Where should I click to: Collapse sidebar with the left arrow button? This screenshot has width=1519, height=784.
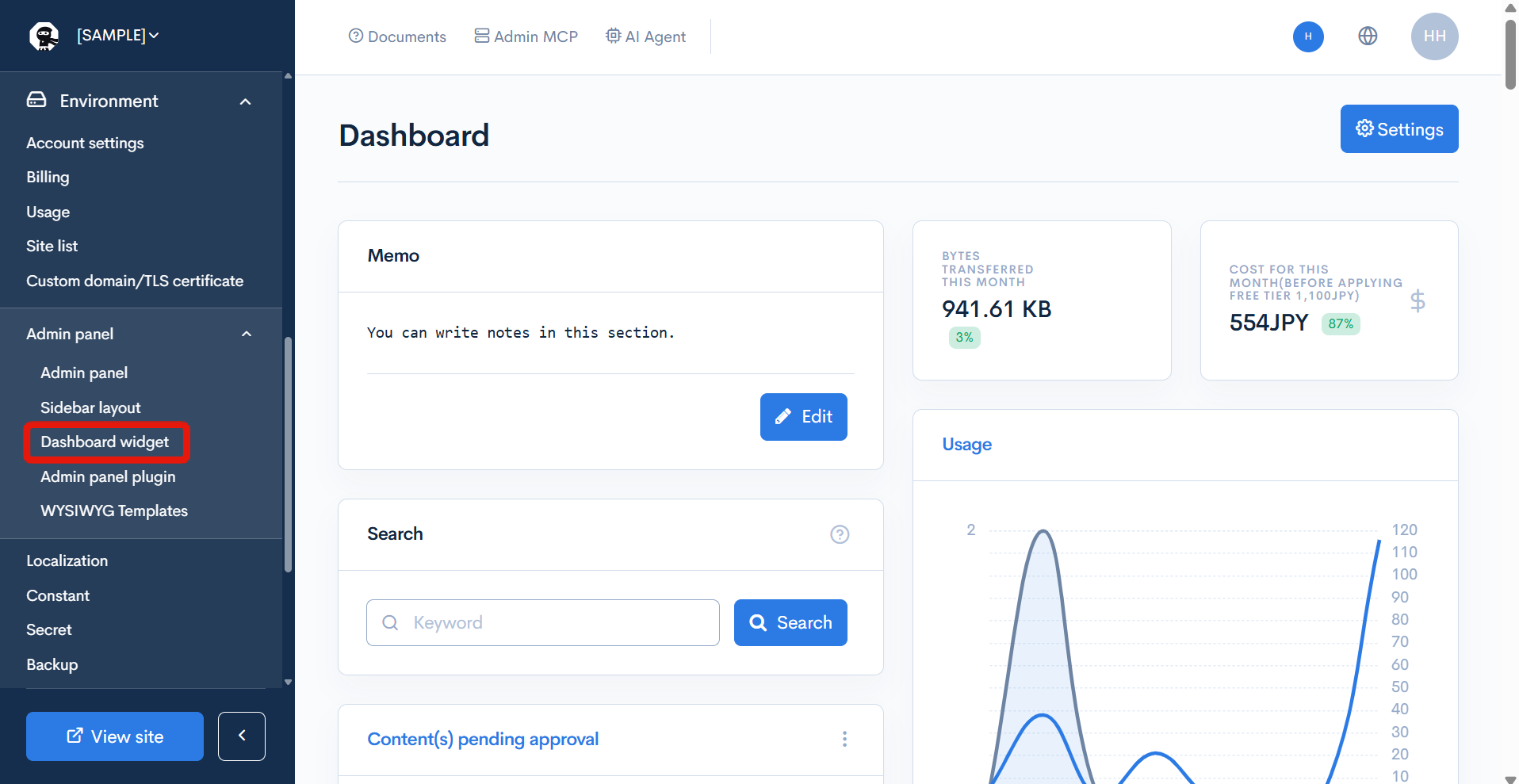[x=242, y=736]
